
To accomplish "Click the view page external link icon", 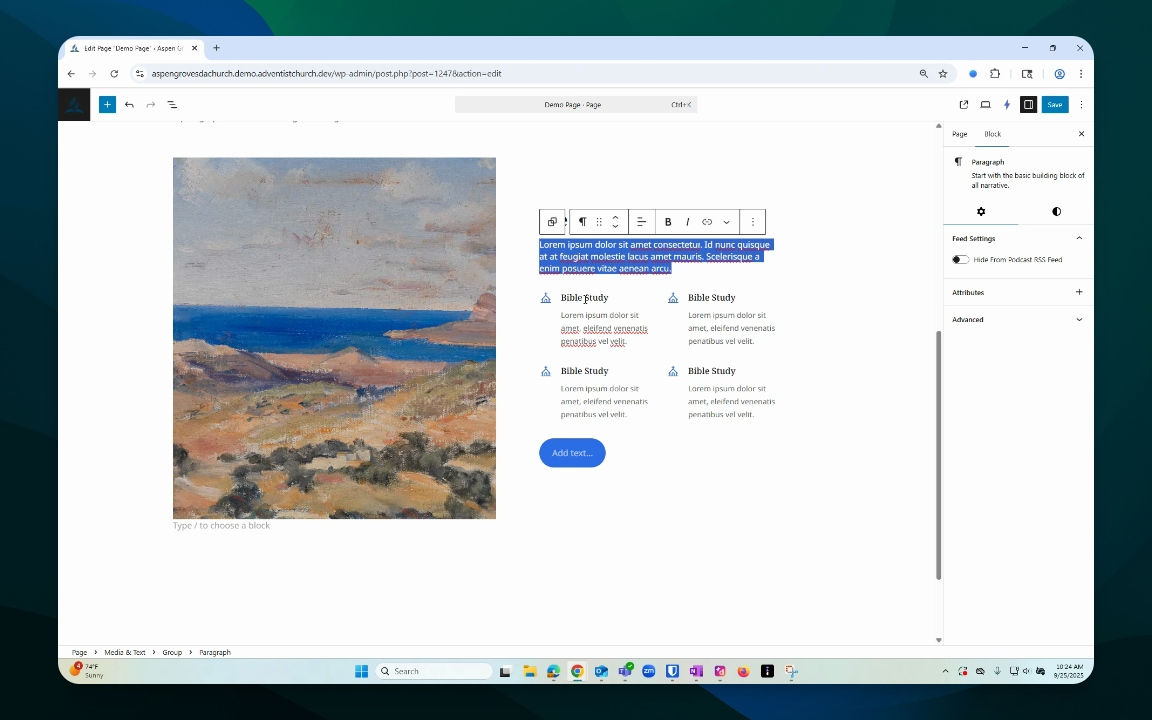I will [x=964, y=105].
